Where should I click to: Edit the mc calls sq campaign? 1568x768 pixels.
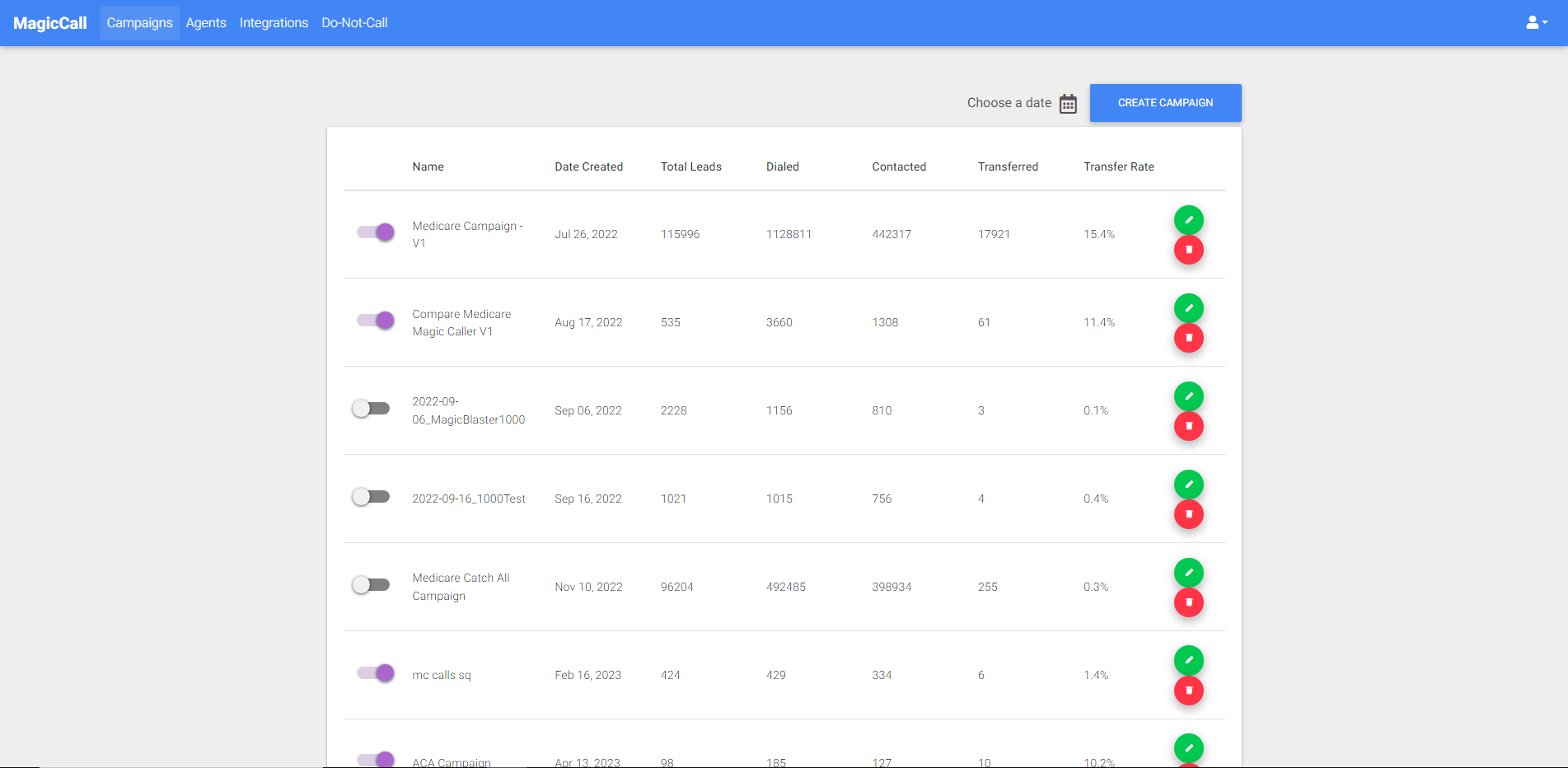[1188, 660]
